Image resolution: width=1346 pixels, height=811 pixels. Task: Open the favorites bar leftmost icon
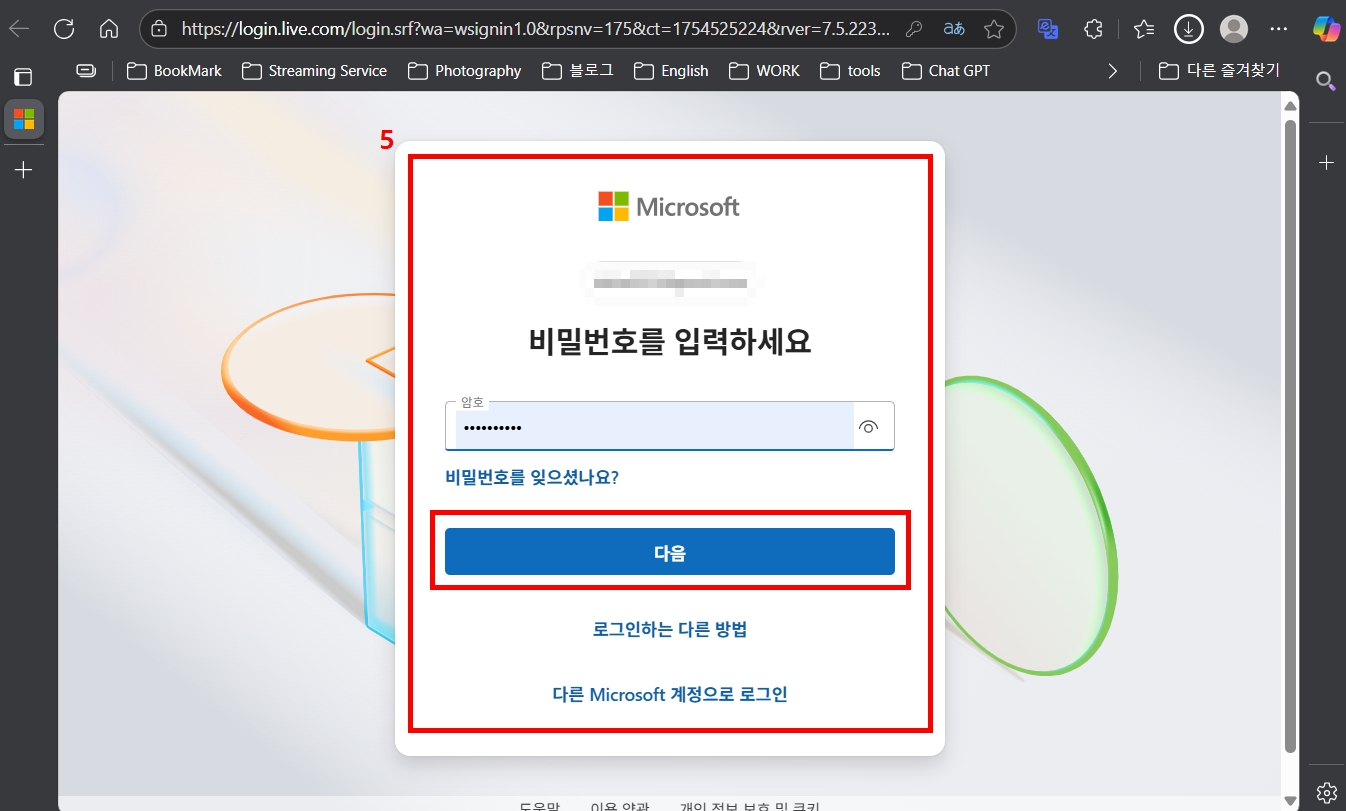tap(87, 70)
